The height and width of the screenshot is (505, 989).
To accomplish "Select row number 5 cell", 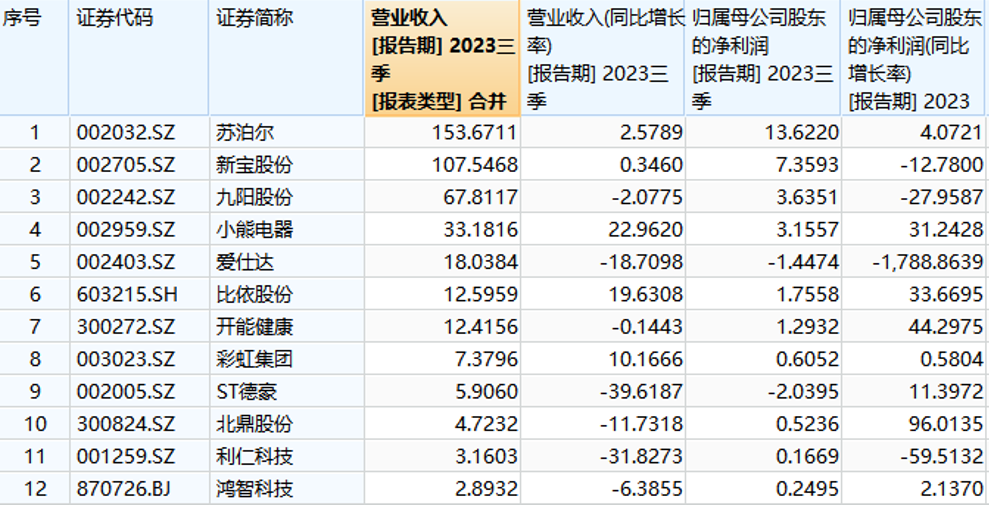I will point(35,262).
